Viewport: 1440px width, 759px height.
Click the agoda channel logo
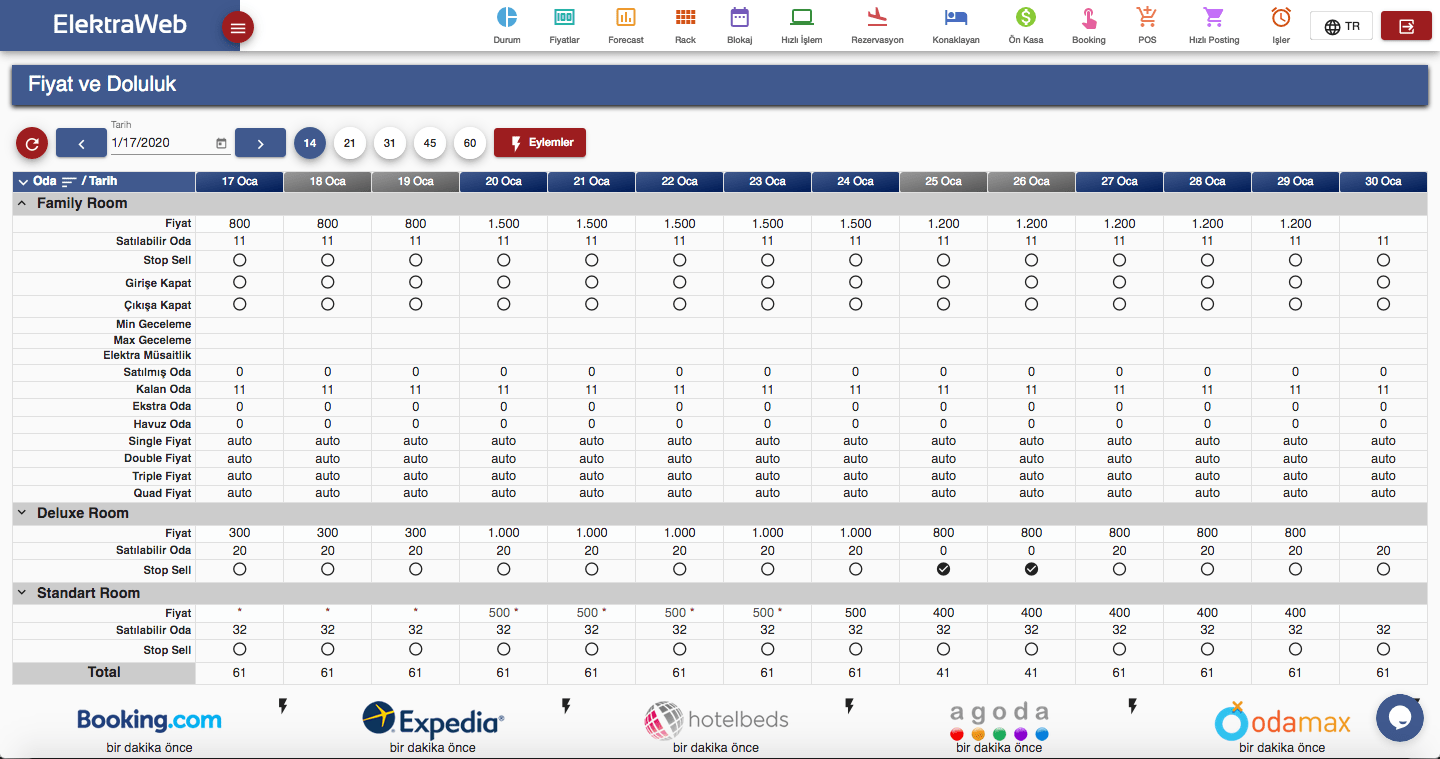[x=999, y=721]
